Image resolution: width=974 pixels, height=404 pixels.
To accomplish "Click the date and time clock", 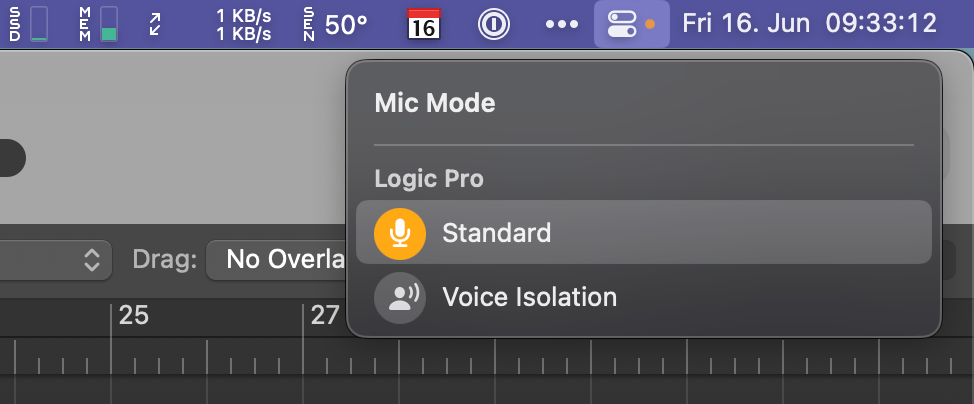I will pos(810,24).
